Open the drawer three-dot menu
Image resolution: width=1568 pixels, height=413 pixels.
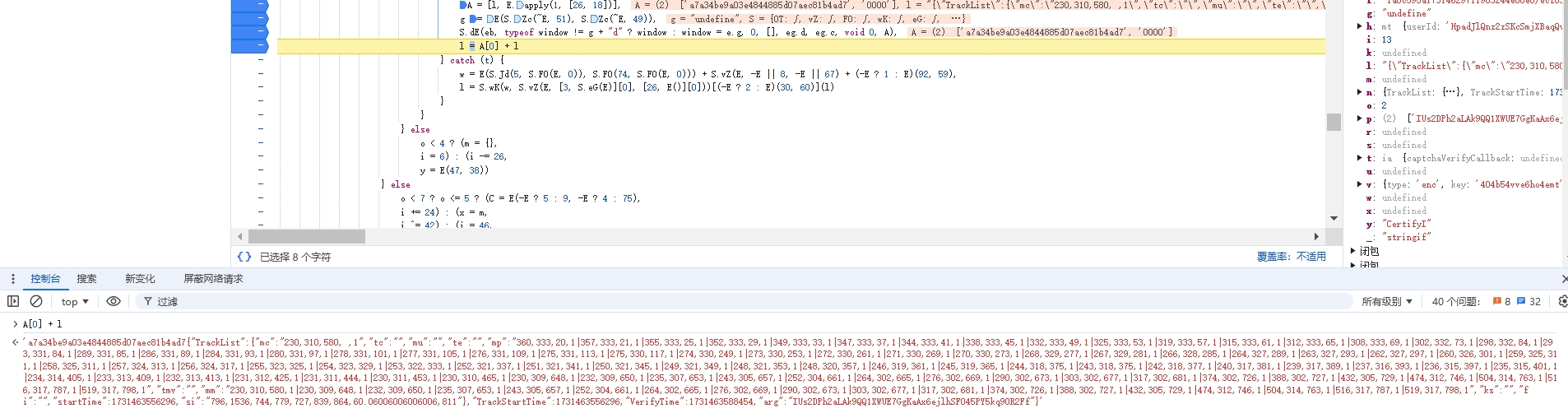tap(12, 279)
